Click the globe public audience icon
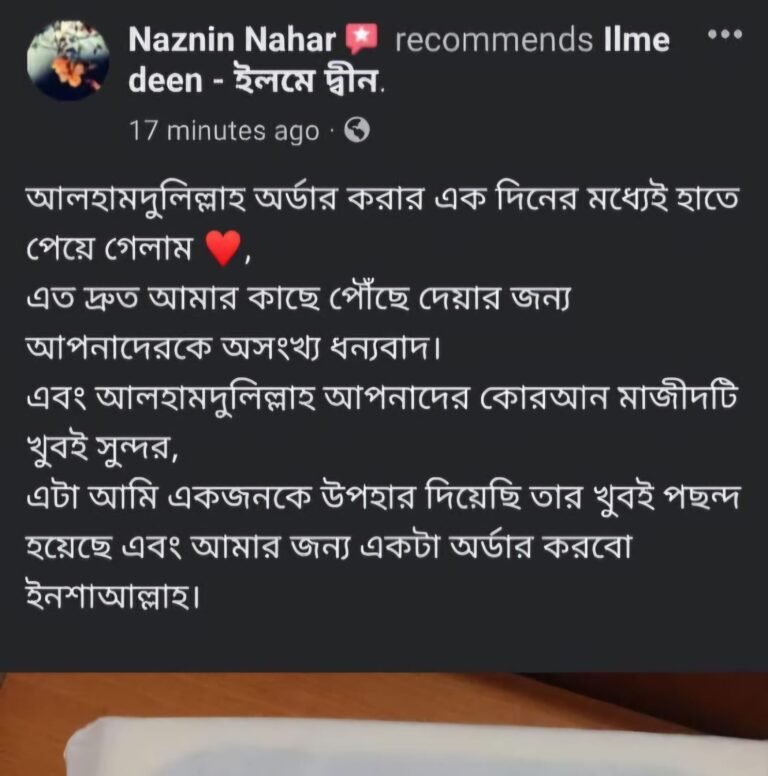This screenshot has height=776, width=768. click(x=357, y=130)
